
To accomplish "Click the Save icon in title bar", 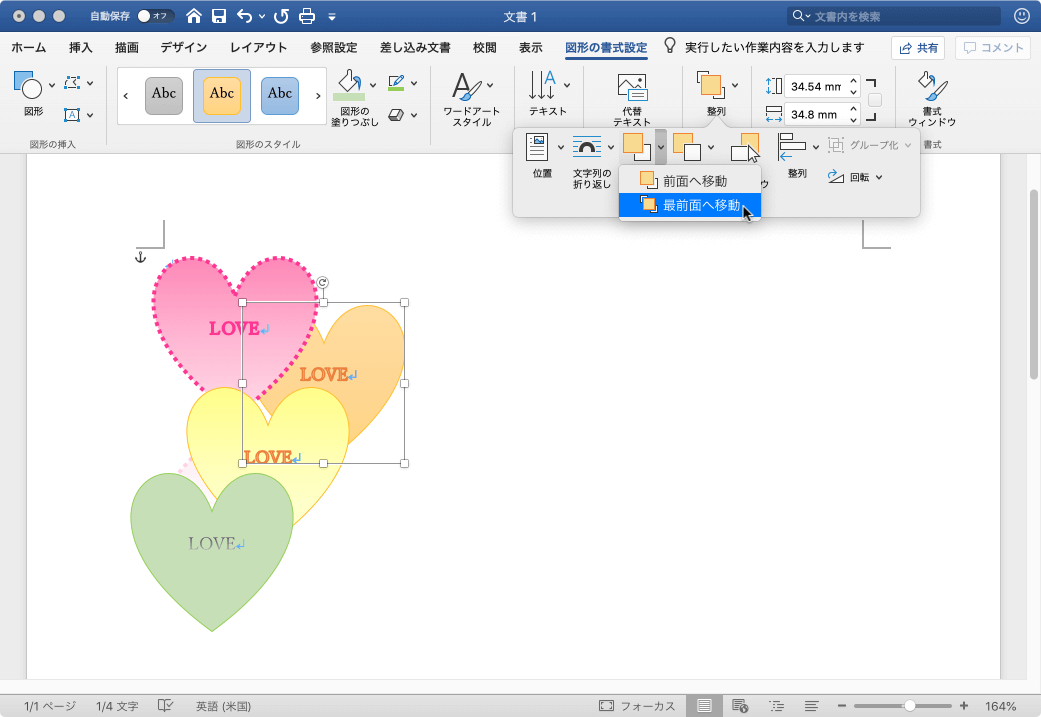I will tap(218, 16).
